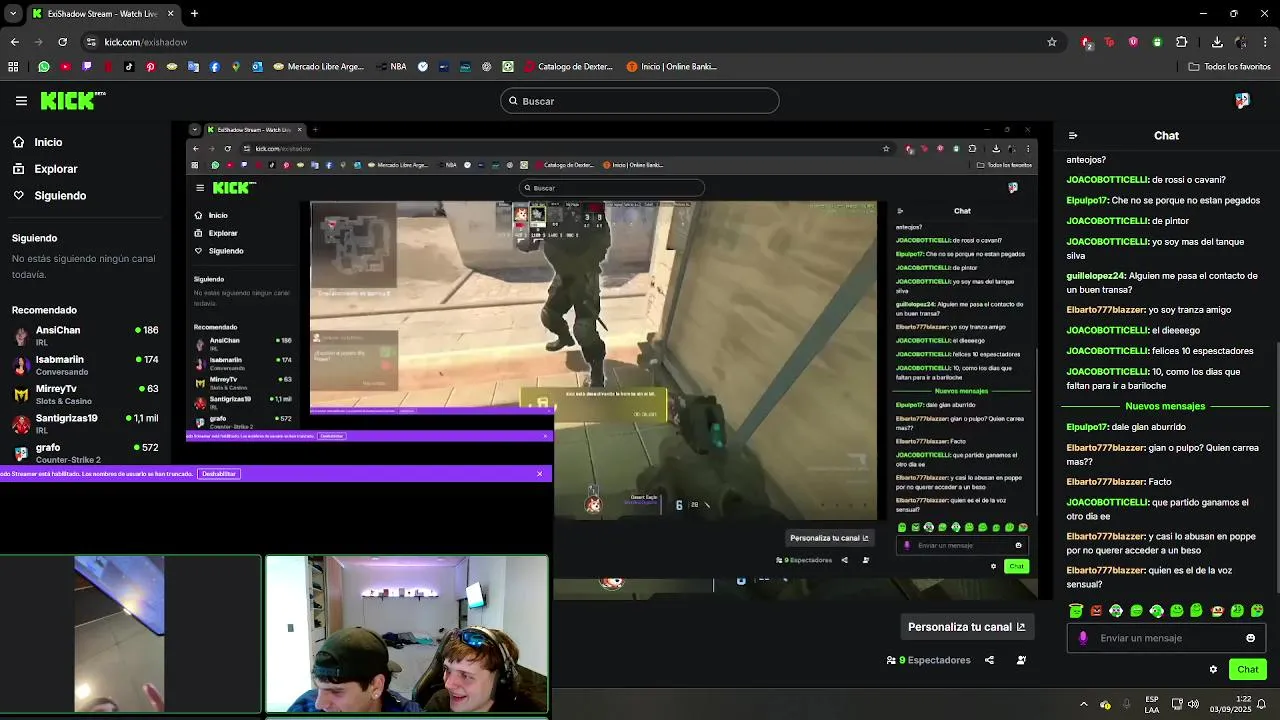Go back with browser back arrow
Image resolution: width=1280 pixels, height=720 pixels.
14,42
